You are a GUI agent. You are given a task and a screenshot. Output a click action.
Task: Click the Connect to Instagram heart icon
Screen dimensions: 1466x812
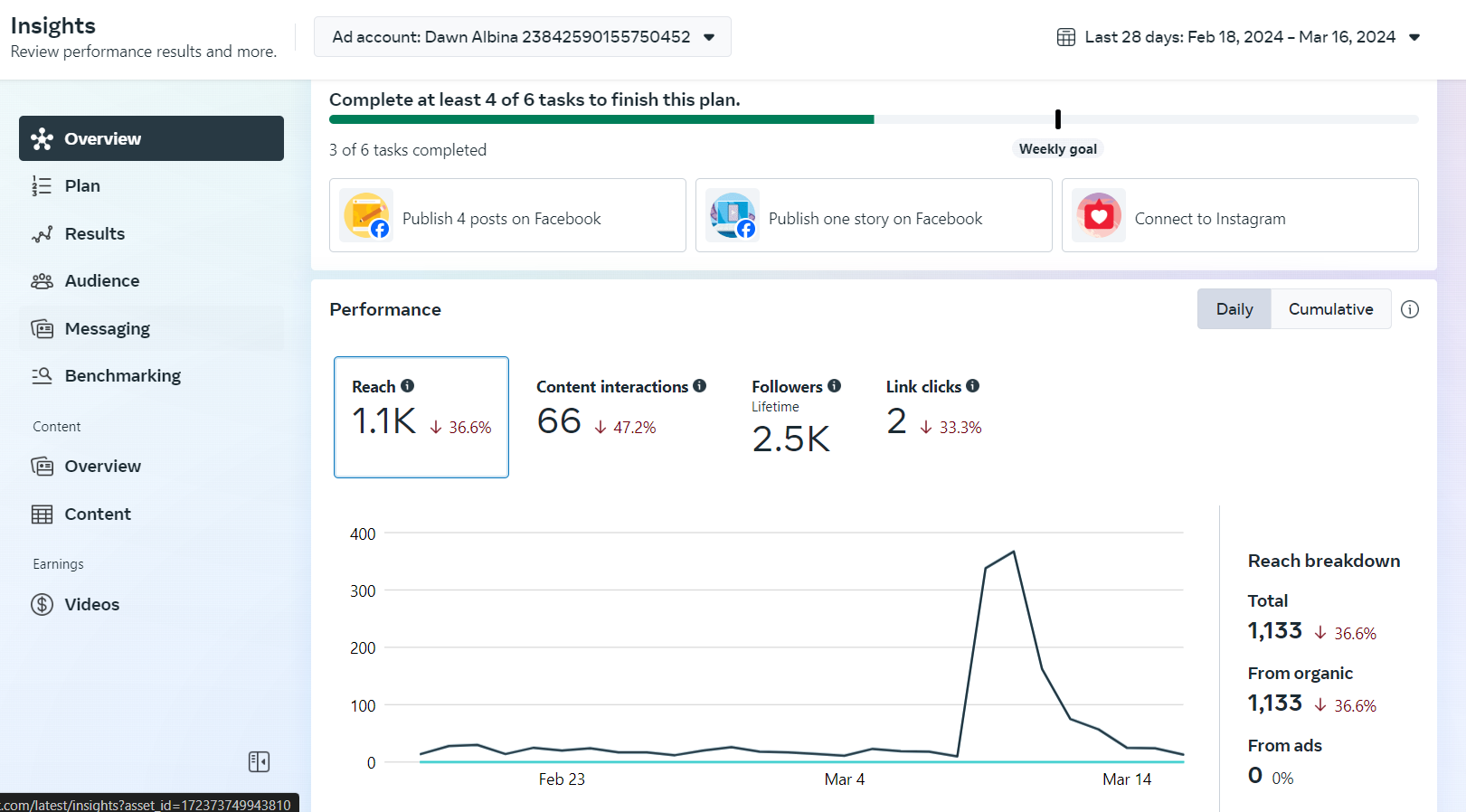(1099, 216)
